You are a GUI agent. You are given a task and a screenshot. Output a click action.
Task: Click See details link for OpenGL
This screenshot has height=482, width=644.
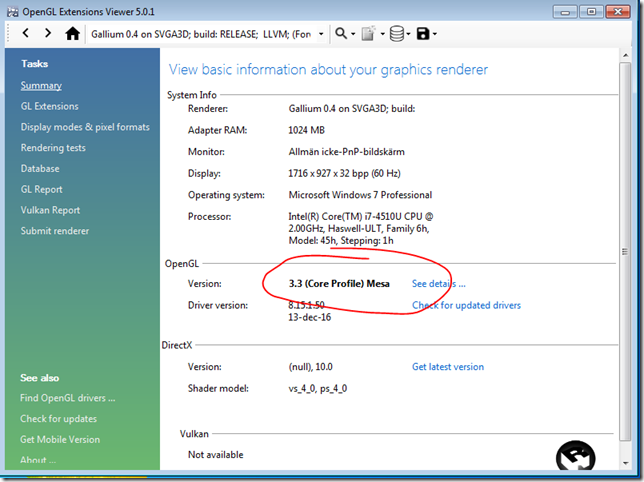click(x=439, y=284)
